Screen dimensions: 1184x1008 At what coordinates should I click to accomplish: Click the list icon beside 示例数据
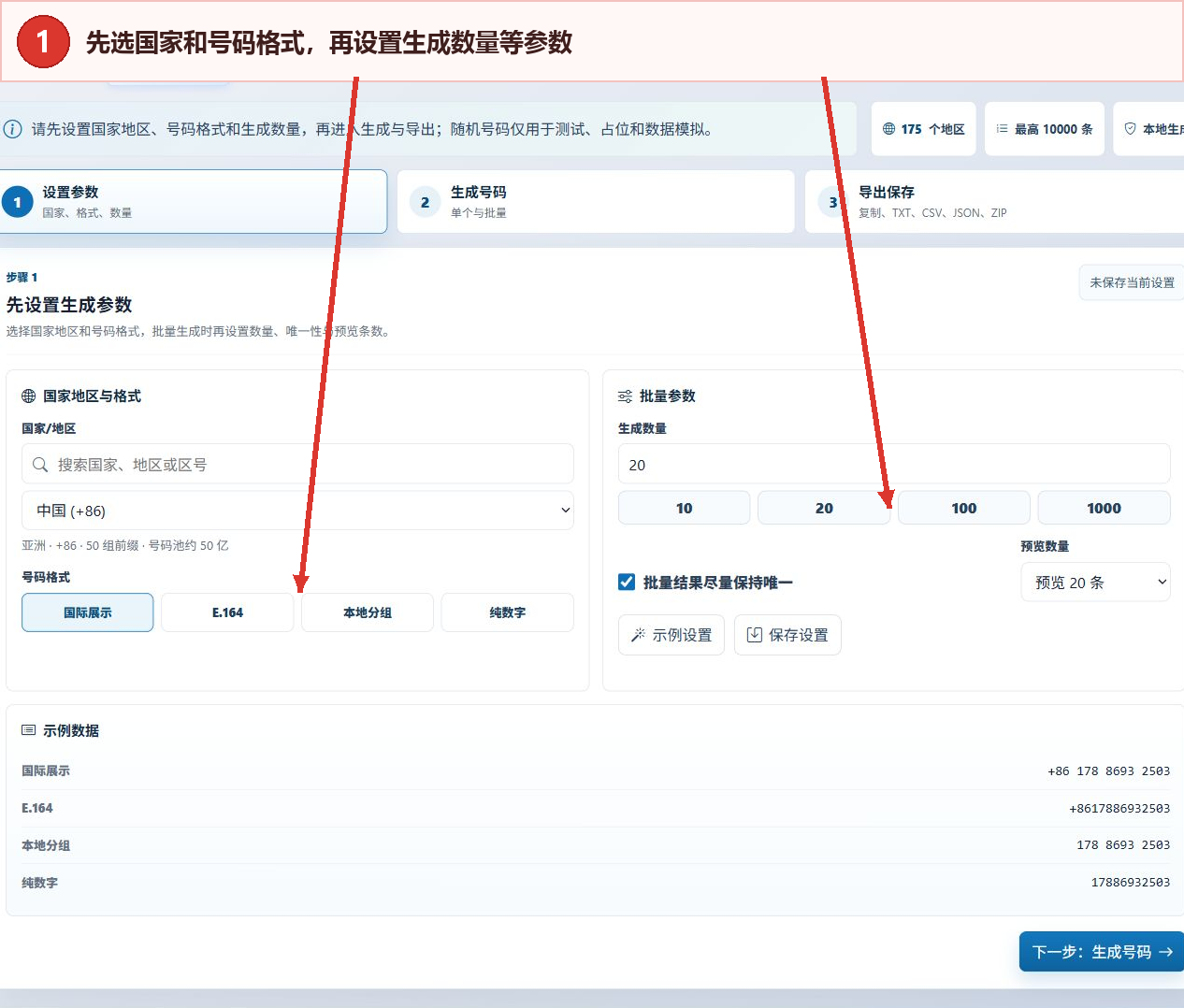(x=29, y=730)
